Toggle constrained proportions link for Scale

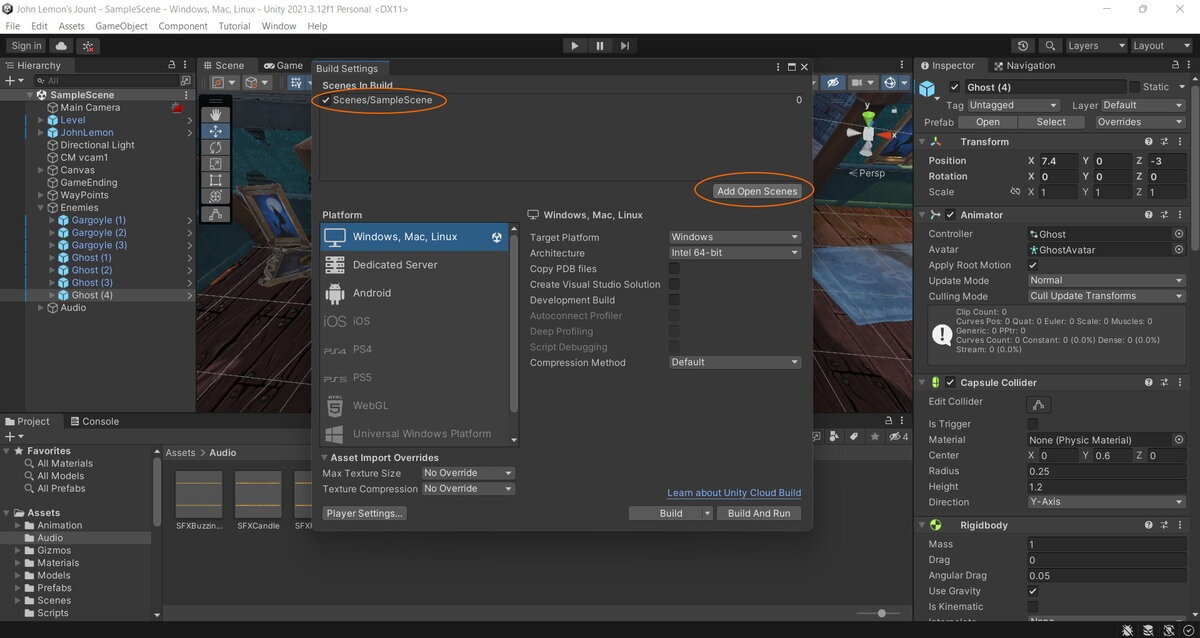click(1015, 192)
